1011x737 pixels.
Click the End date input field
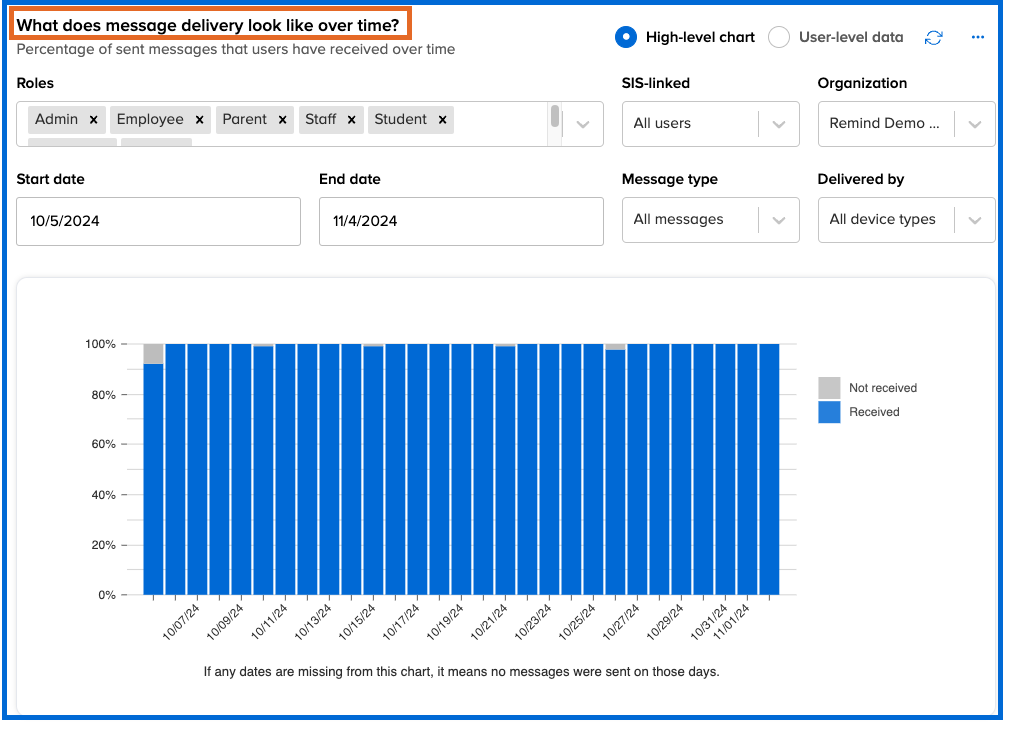click(461, 221)
